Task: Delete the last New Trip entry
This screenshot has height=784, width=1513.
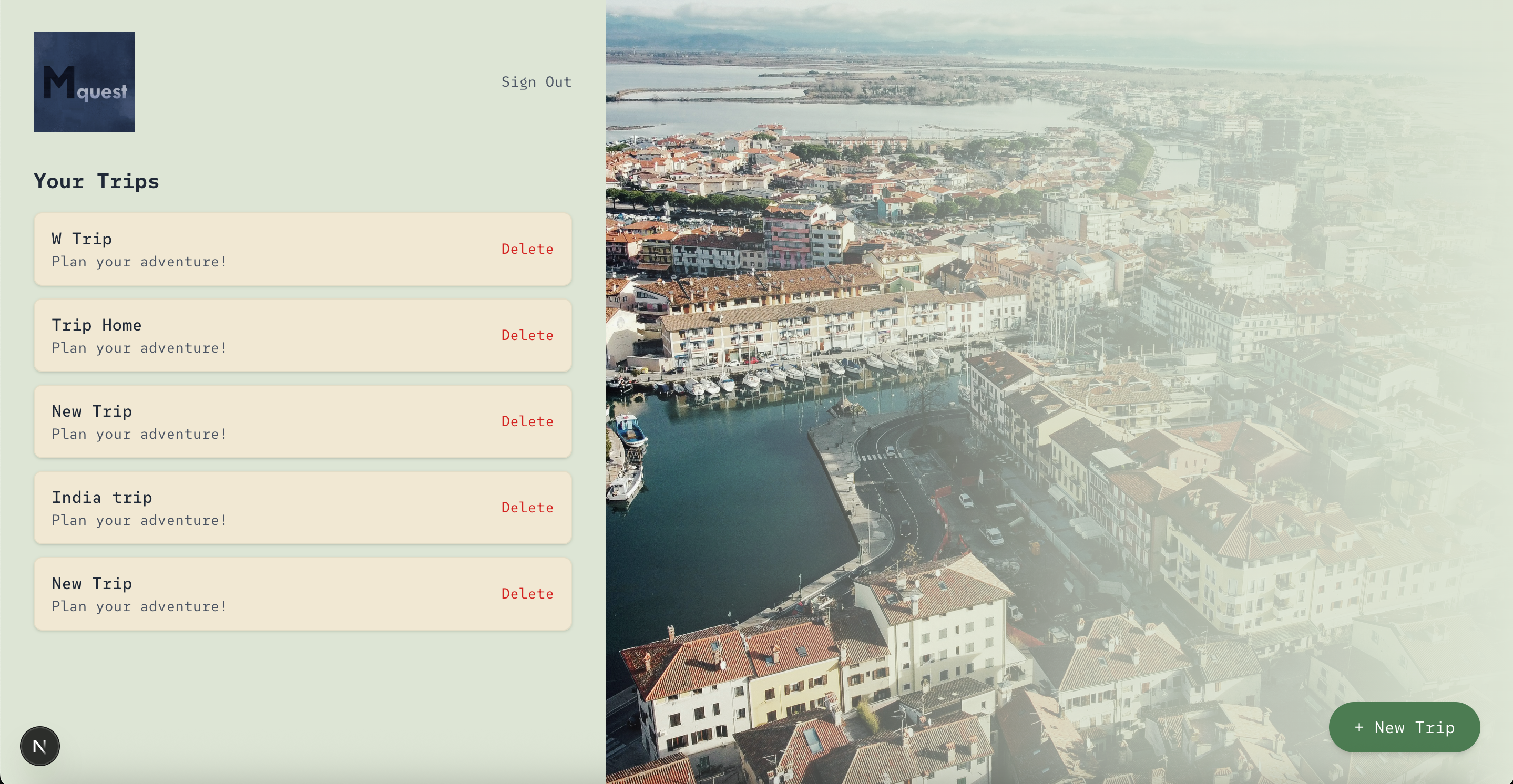Action: point(527,594)
